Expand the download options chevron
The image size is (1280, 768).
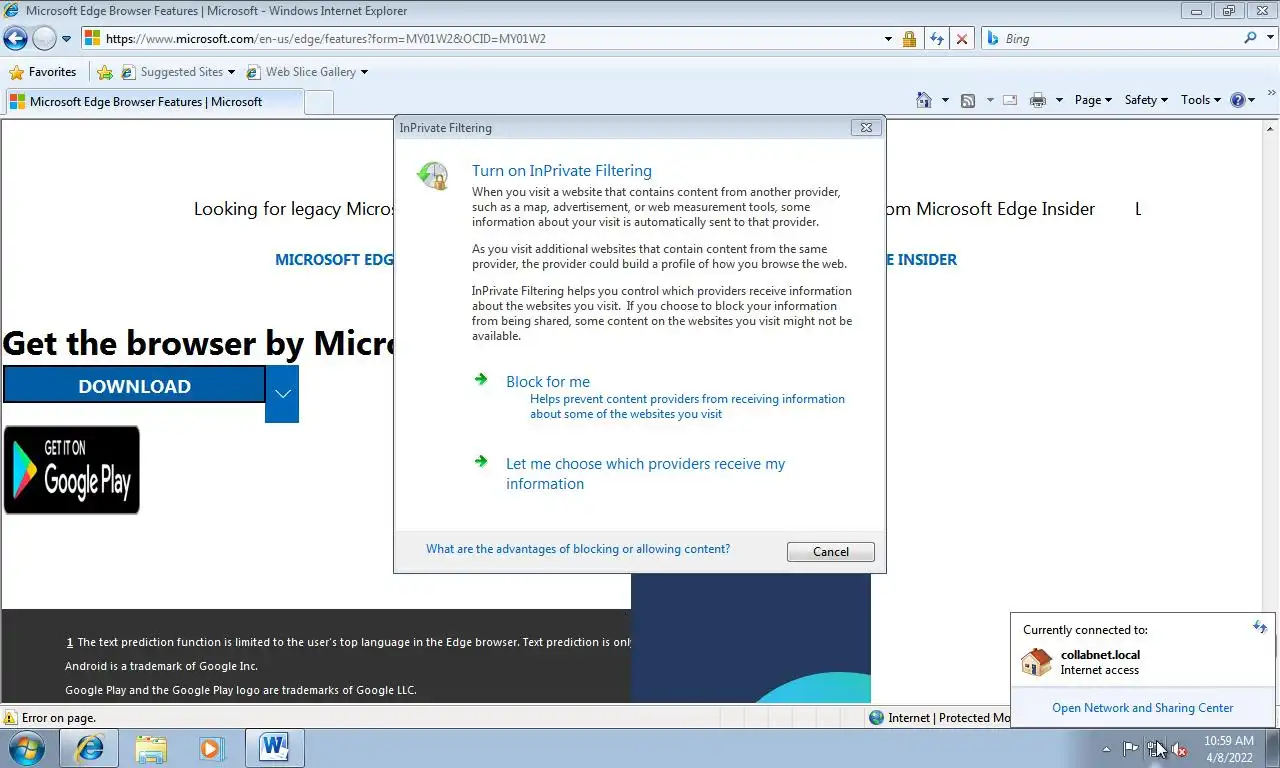[x=282, y=394]
